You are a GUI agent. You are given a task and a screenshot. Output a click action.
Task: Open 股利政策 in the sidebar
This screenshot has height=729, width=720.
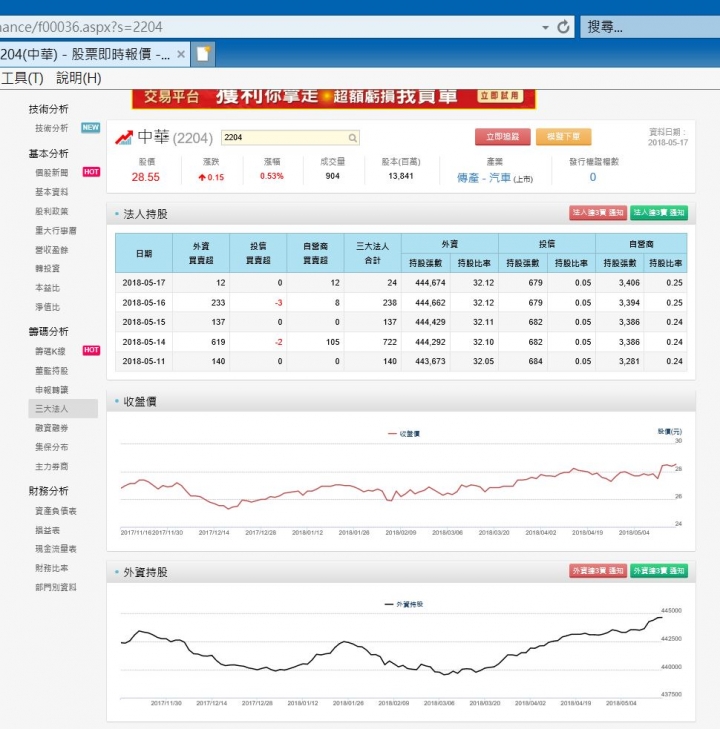52,211
